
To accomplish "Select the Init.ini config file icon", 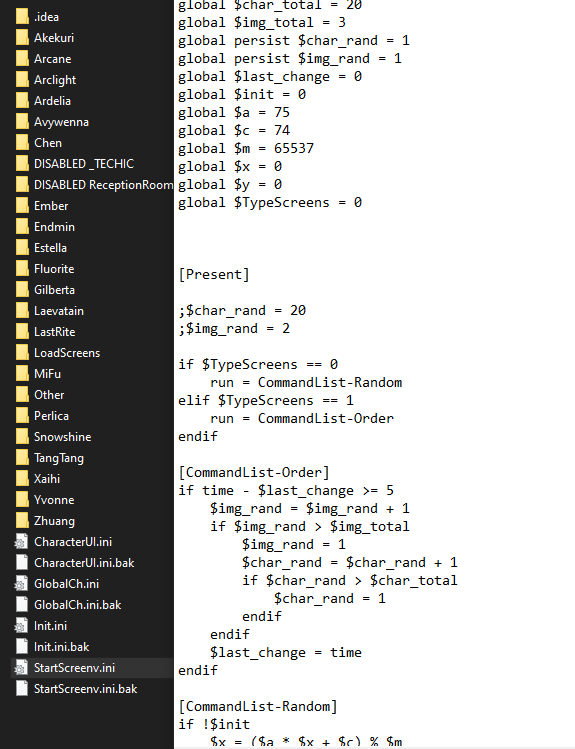I will (x=21, y=626).
